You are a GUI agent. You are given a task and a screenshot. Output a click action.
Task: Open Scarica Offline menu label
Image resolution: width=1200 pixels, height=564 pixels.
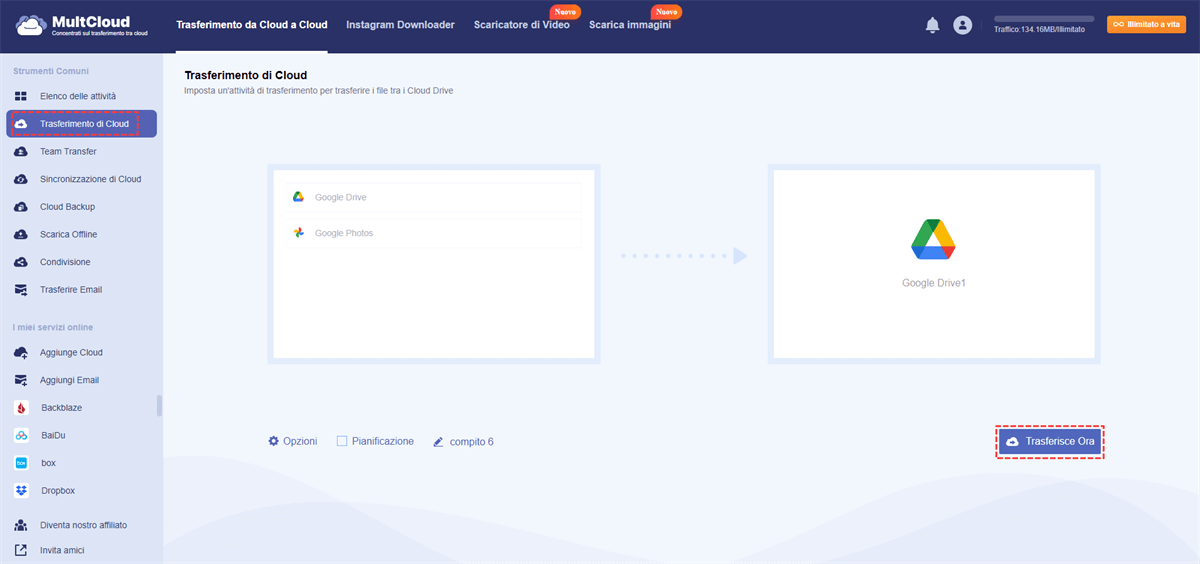pyautogui.click(x=68, y=234)
